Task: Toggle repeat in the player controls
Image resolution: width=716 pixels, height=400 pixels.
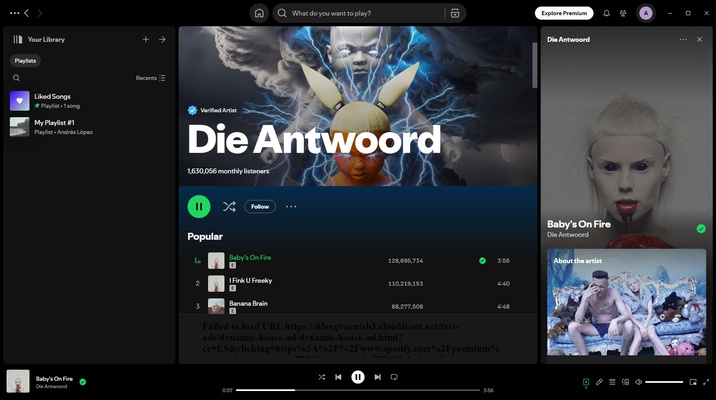Action: (x=394, y=377)
